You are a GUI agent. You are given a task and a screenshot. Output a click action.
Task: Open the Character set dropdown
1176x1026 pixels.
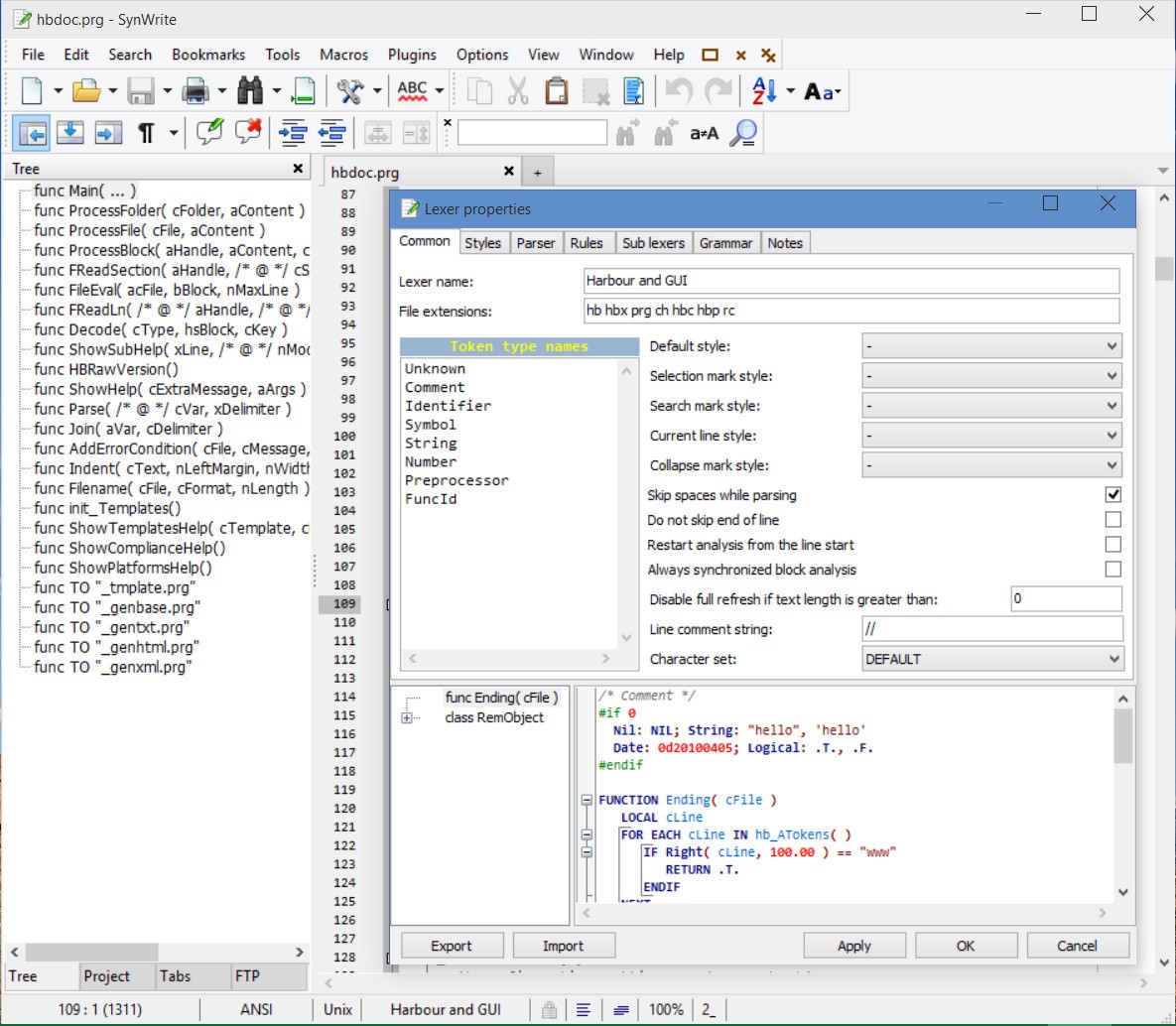click(x=991, y=659)
